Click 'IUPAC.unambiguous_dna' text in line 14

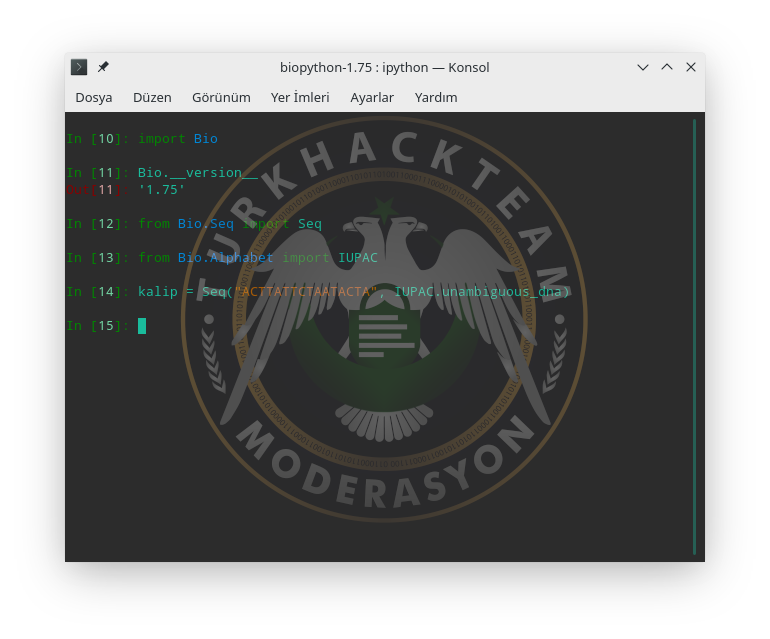[x=478, y=292]
